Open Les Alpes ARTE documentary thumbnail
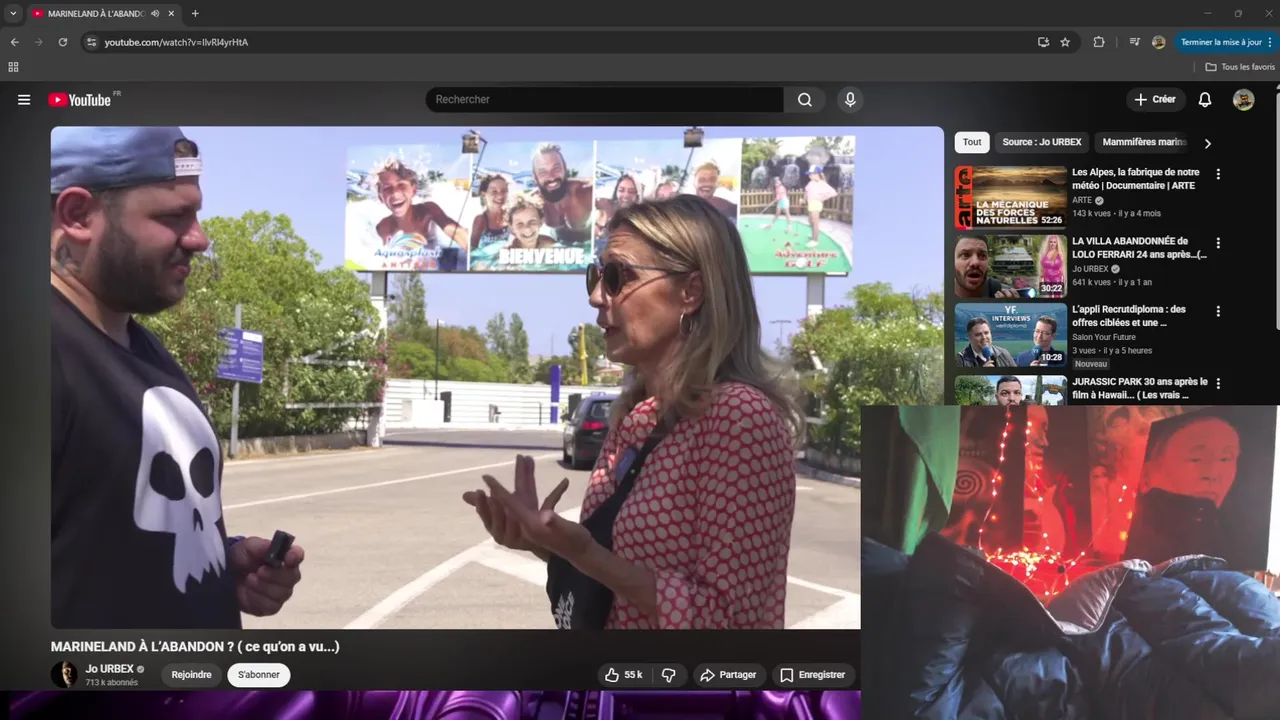Screen dimensions: 1280x720 coord(1010,197)
